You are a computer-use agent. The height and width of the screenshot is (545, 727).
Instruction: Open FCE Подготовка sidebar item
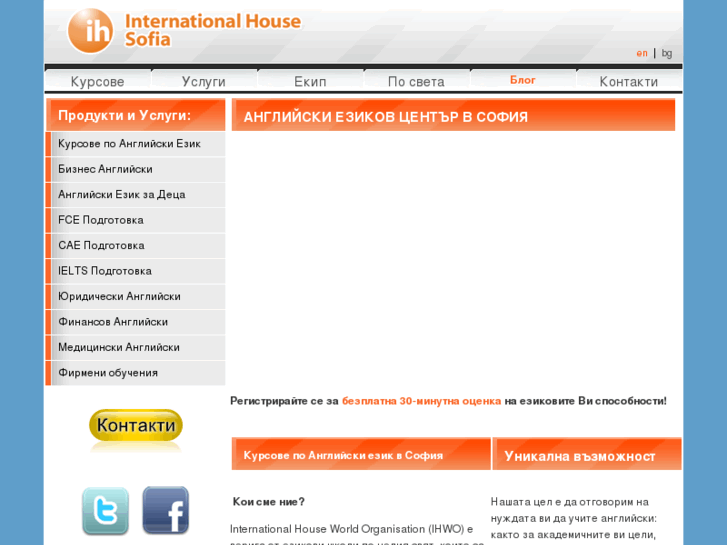pyautogui.click(x=135, y=220)
